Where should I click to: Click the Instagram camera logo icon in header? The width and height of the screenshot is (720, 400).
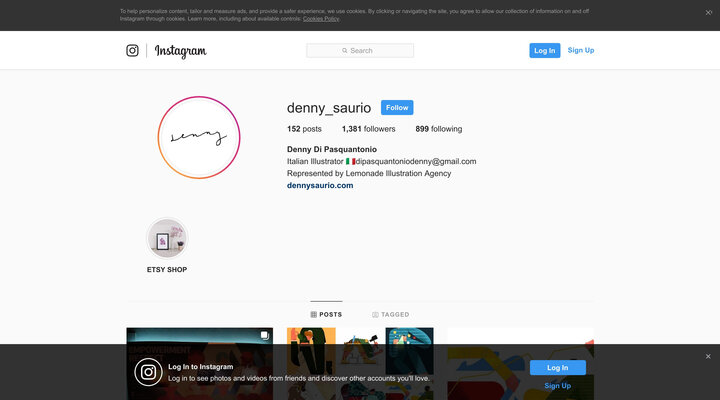[x=132, y=50]
